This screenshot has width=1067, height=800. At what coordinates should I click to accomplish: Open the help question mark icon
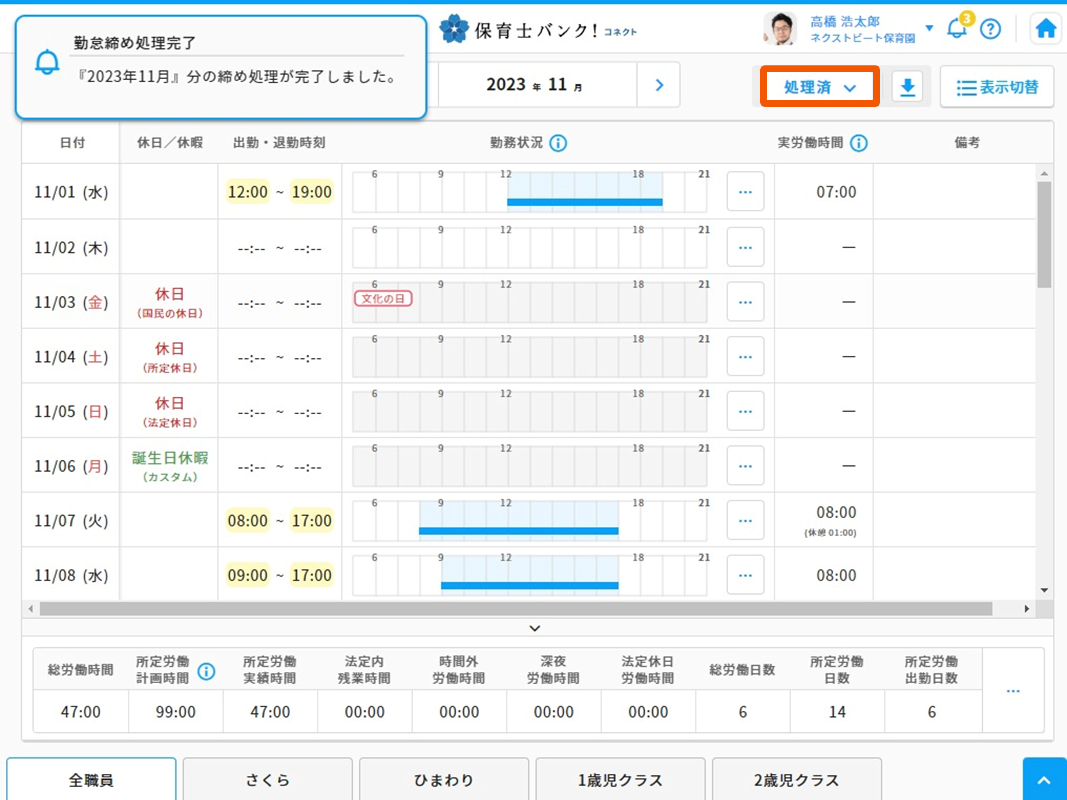coord(990,29)
